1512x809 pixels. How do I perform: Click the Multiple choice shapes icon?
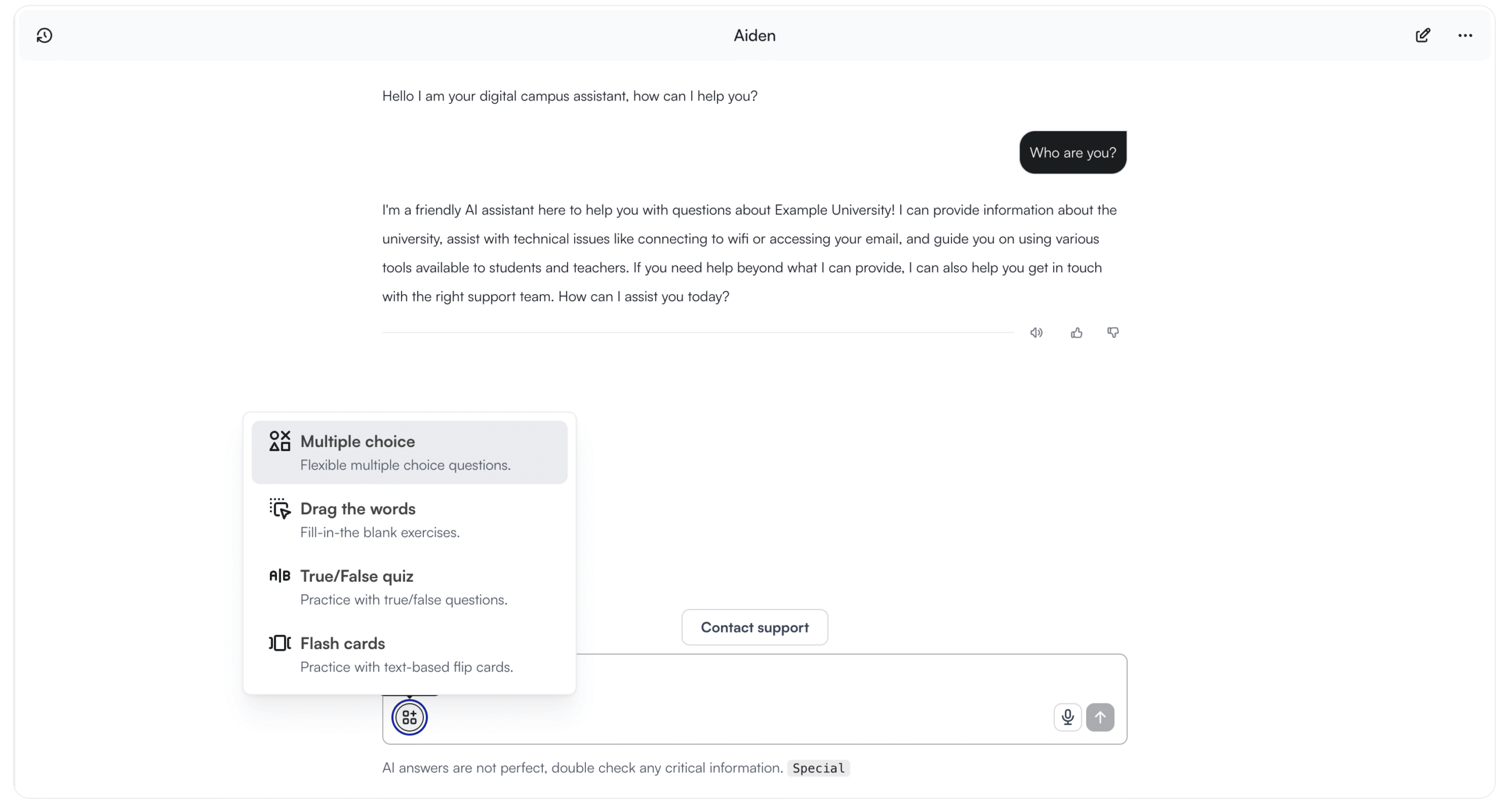[x=279, y=441]
